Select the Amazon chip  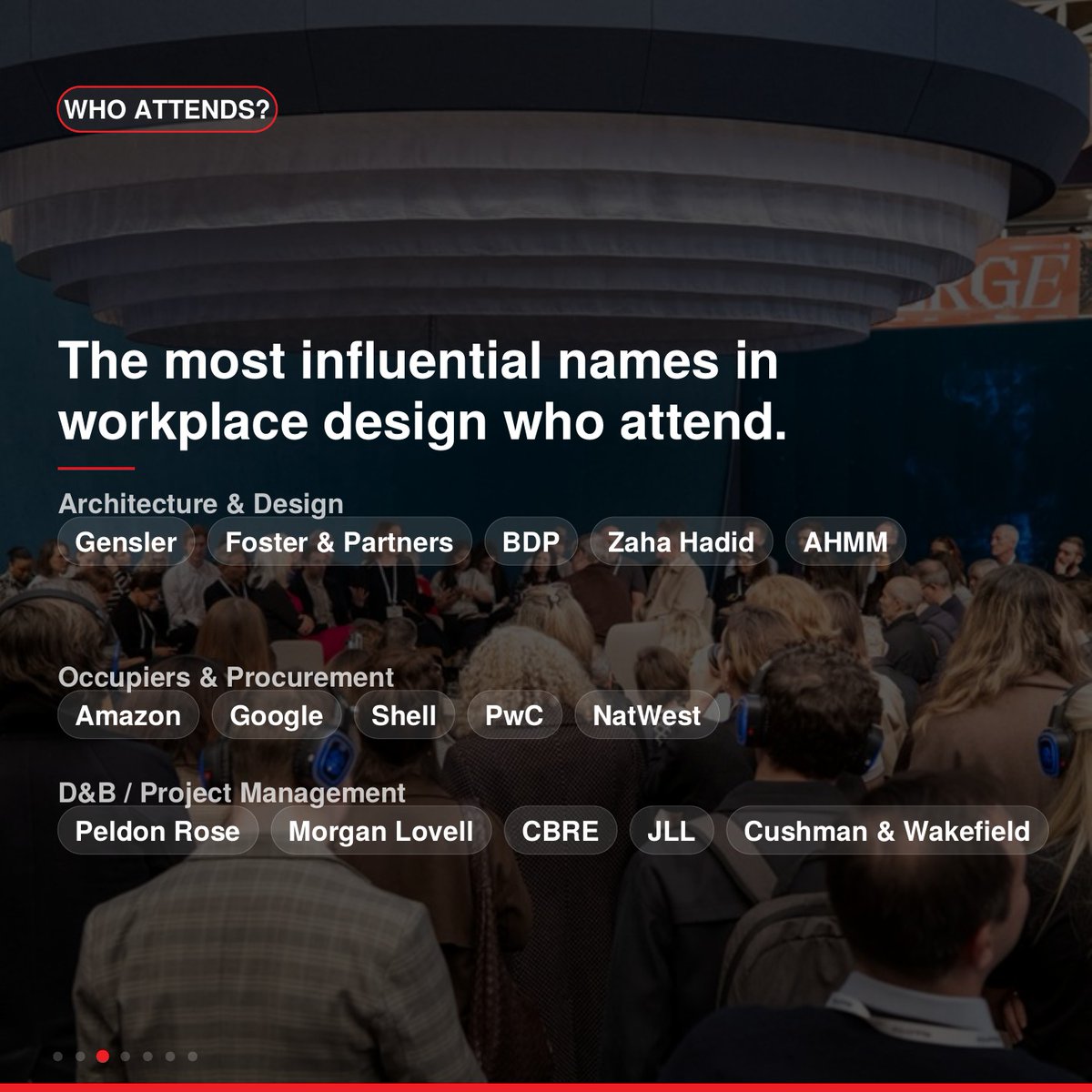point(128,715)
